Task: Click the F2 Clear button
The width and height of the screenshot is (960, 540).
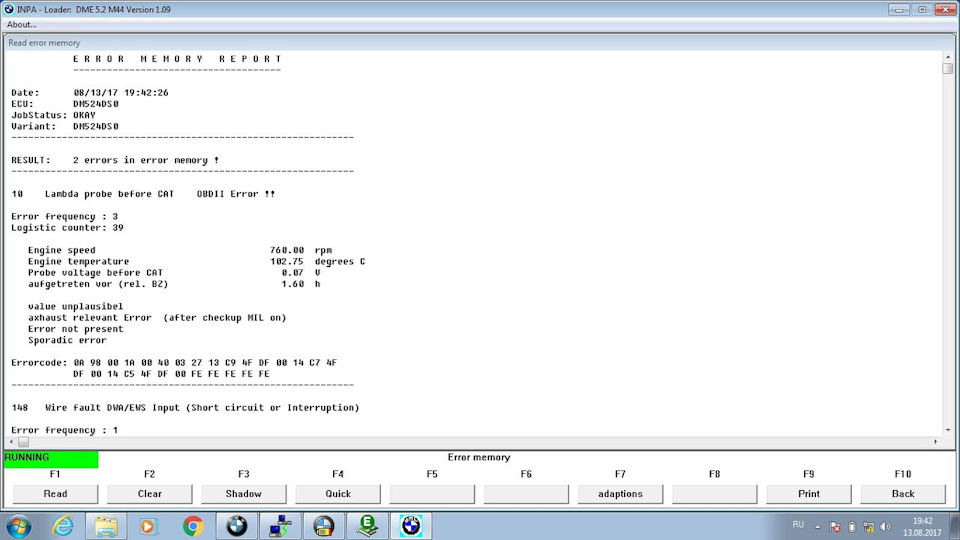Action: pyautogui.click(x=149, y=493)
